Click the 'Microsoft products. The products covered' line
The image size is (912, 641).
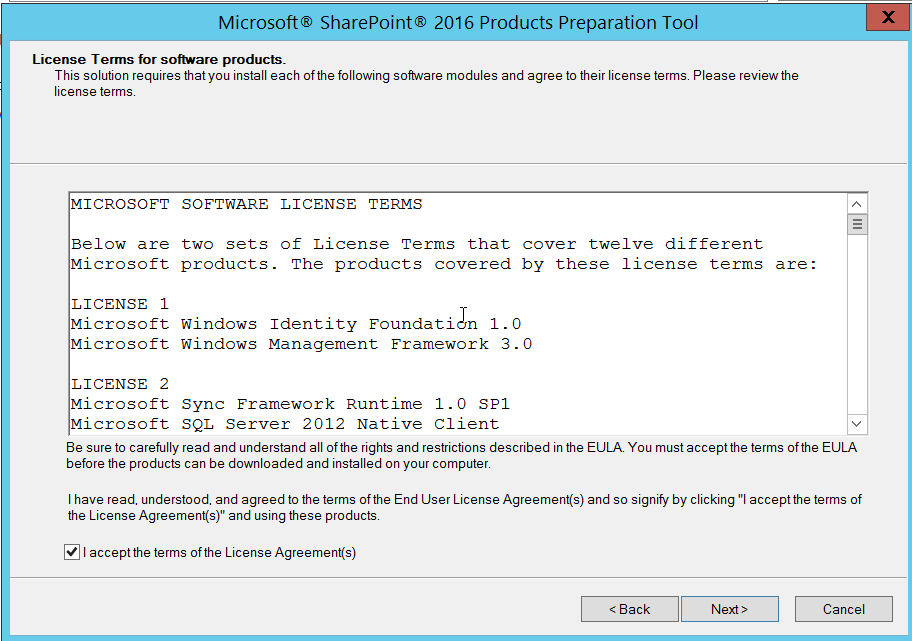[444, 263]
